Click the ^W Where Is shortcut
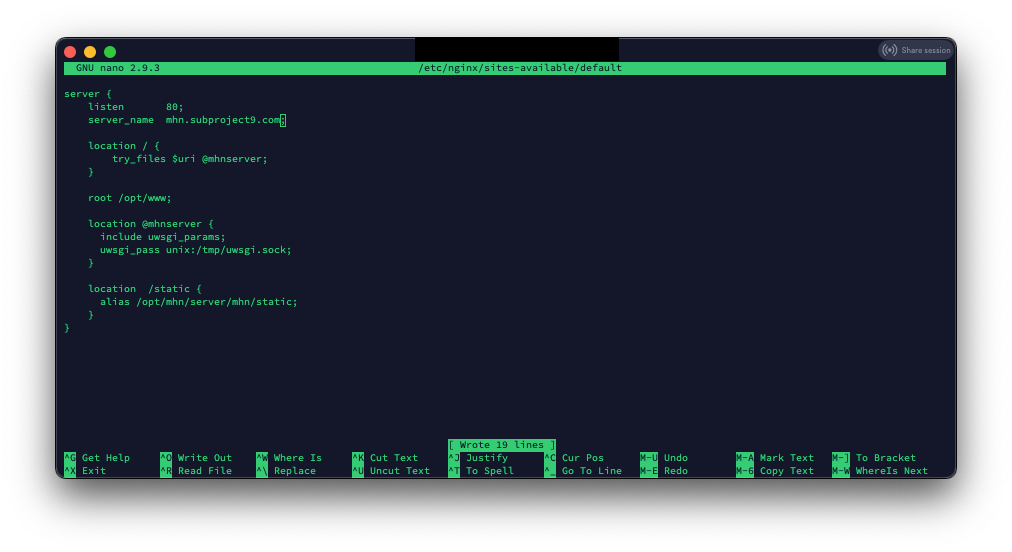Image resolution: width=1012 pixels, height=552 pixels. [x=288, y=458]
